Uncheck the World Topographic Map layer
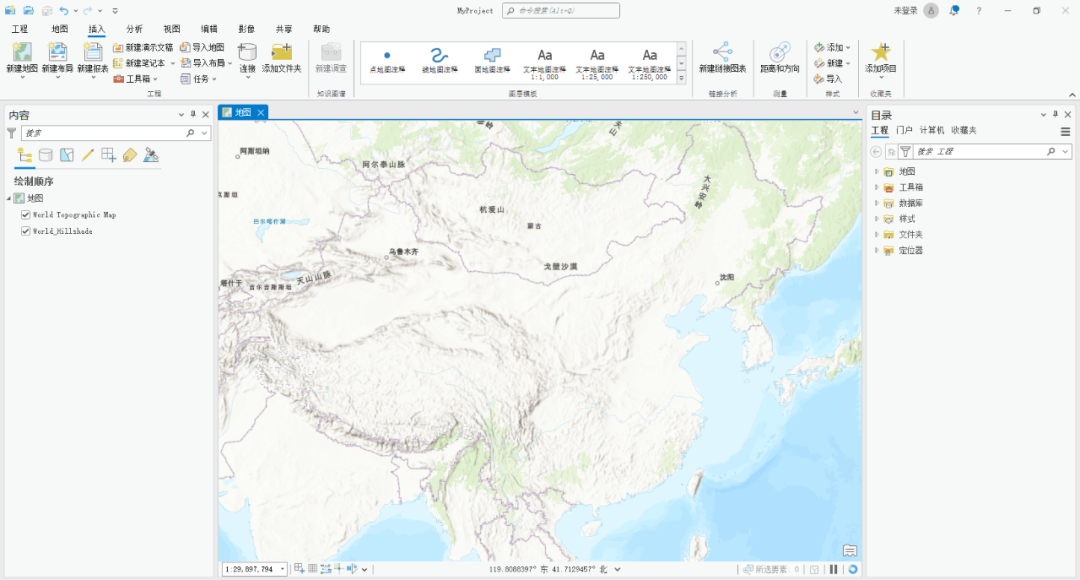The image size is (1080, 580). pyautogui.click(x=26, y=214)
